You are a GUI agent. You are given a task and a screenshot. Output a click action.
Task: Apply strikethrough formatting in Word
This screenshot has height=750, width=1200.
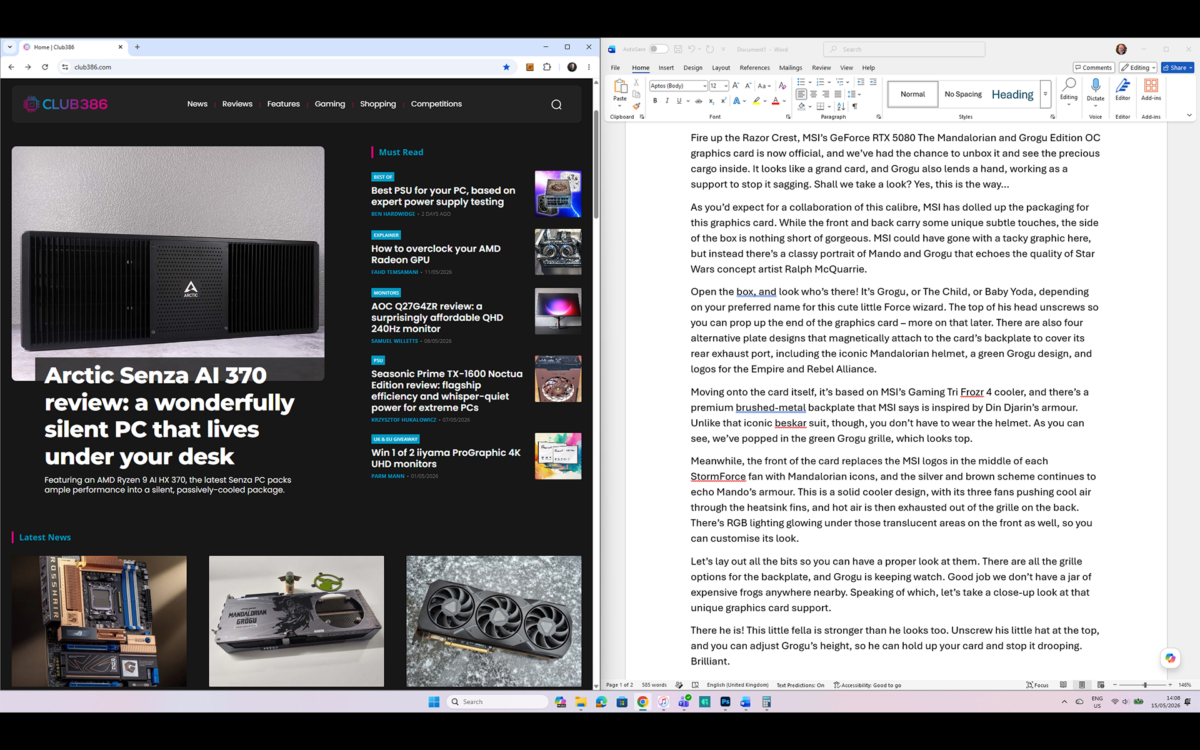[698, 101]
